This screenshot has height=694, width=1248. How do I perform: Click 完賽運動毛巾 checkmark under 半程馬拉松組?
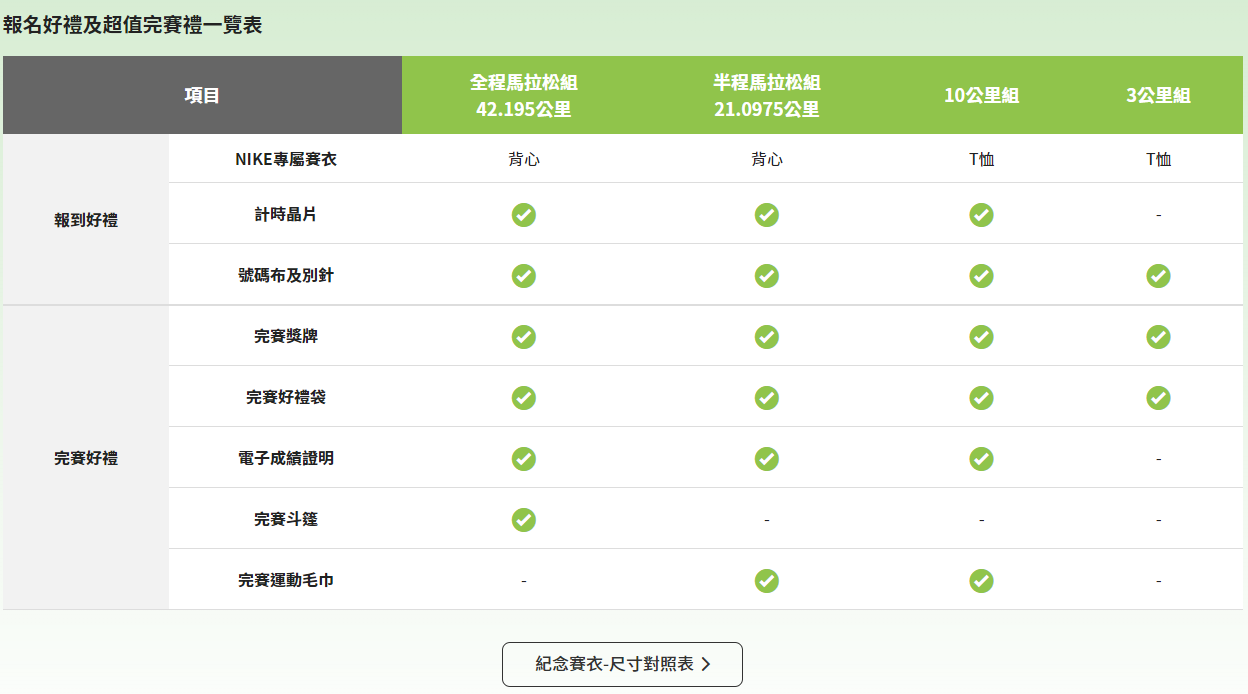[767, 580]
